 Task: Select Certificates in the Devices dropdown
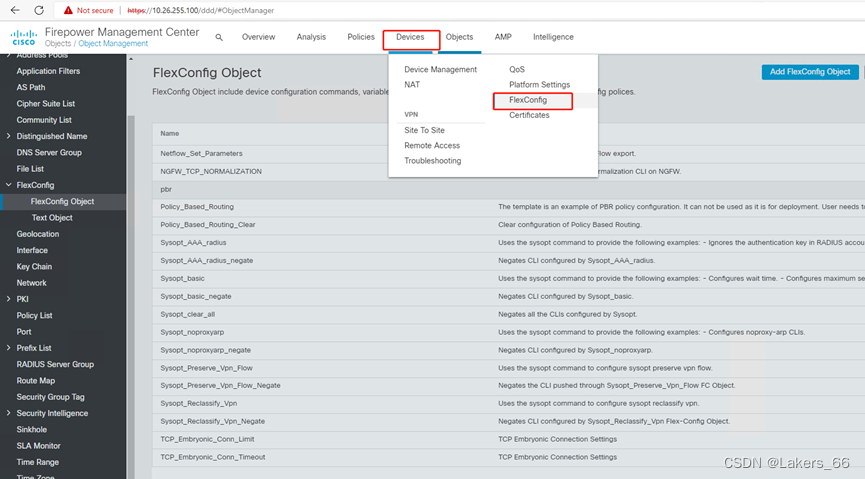(529, 115)
